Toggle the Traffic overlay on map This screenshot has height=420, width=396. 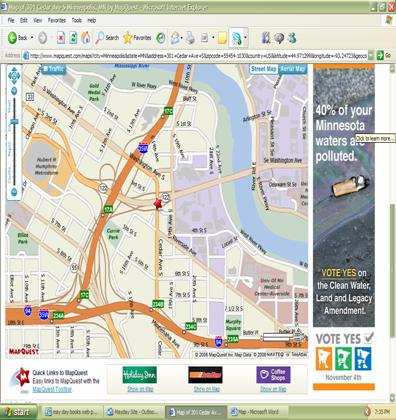click(x=54, y=69)
